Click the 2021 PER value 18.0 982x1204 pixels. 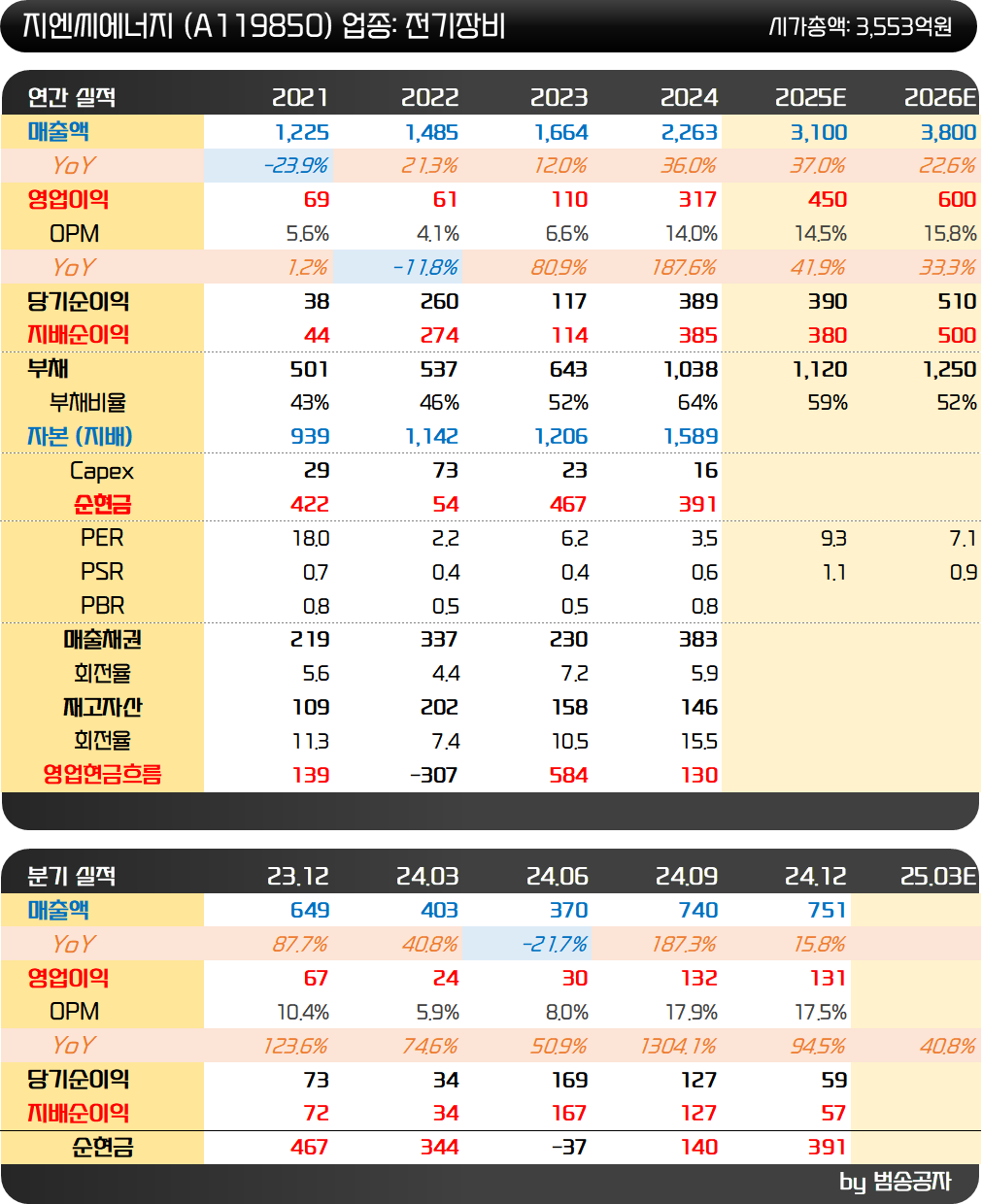(x=313, y=539)
